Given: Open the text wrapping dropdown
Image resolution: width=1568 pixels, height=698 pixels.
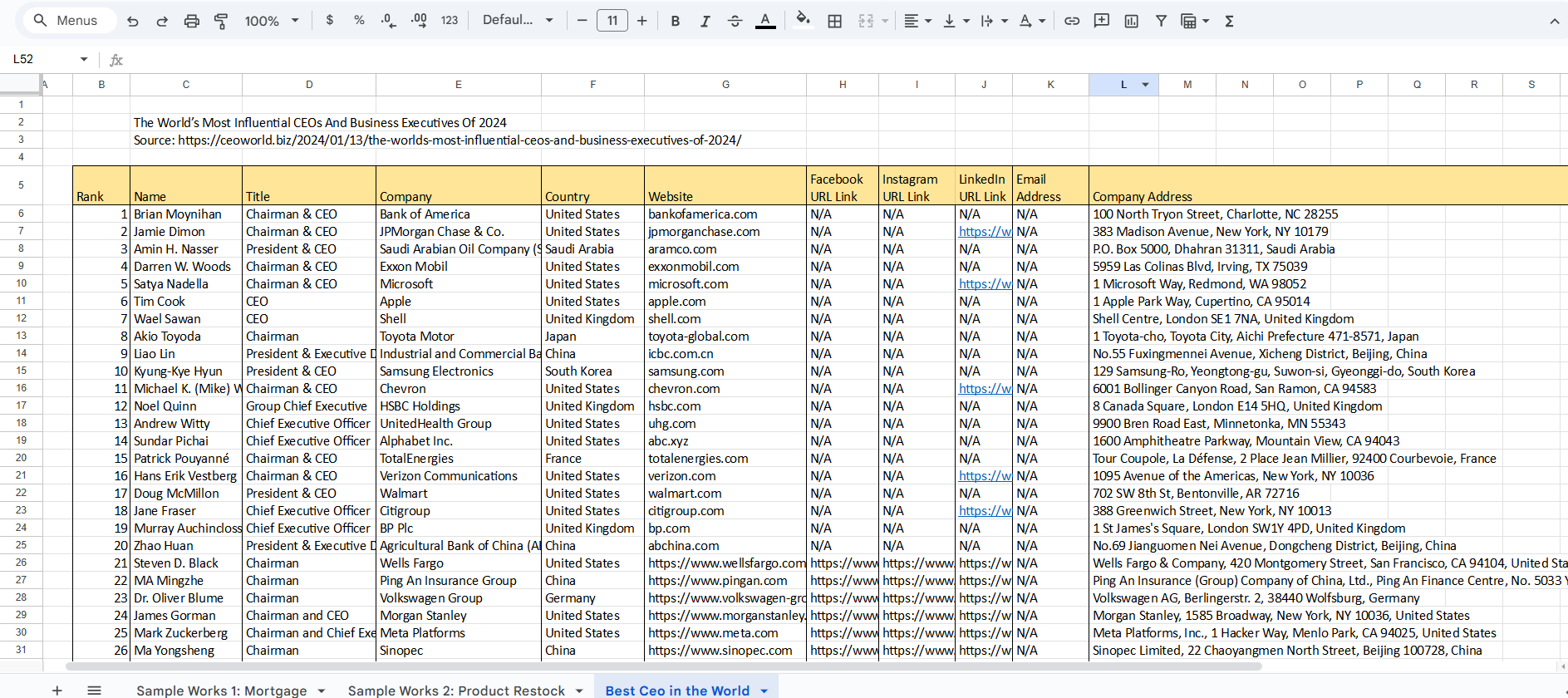Looking at the screenshot, I should tap(994, 21).
